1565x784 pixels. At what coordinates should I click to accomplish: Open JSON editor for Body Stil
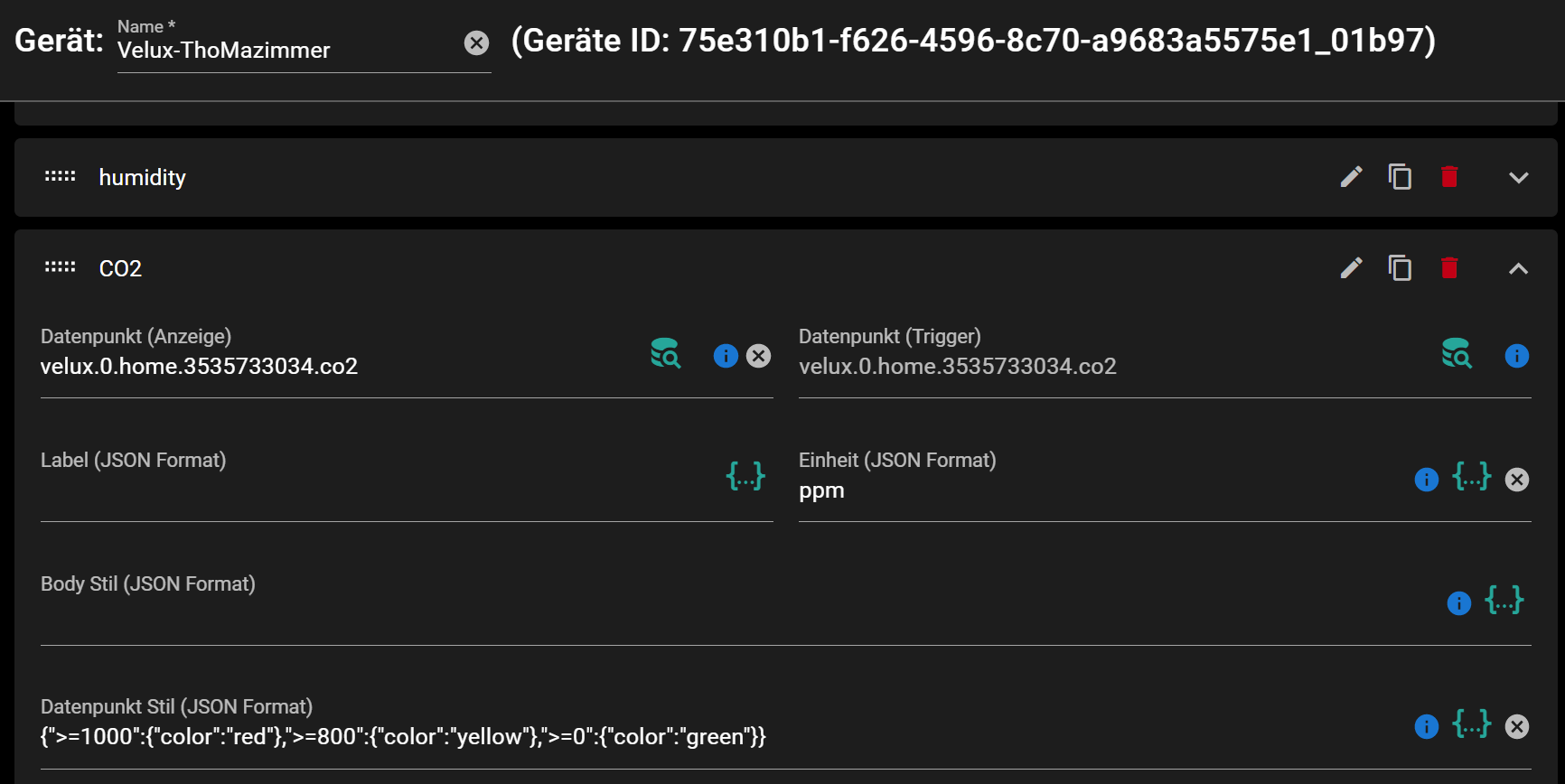pos(1504,602)
